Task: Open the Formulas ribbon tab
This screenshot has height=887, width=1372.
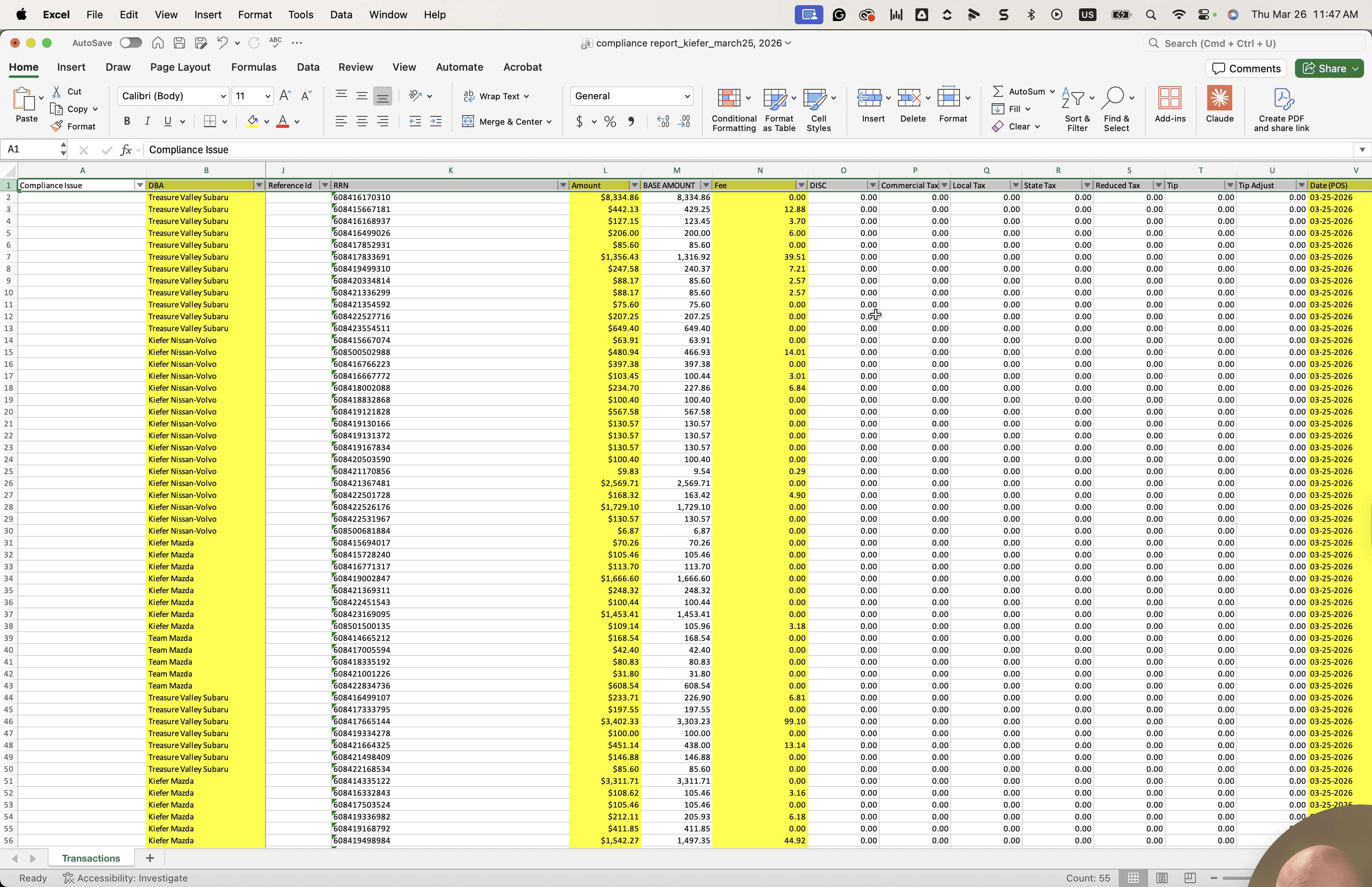Action: (253, 67)
